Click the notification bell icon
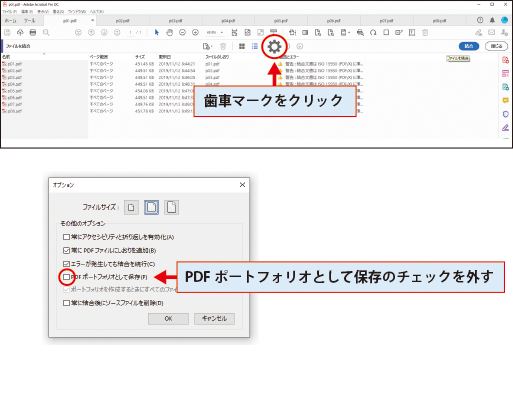The image size is (513, 394). coord(492,20)
